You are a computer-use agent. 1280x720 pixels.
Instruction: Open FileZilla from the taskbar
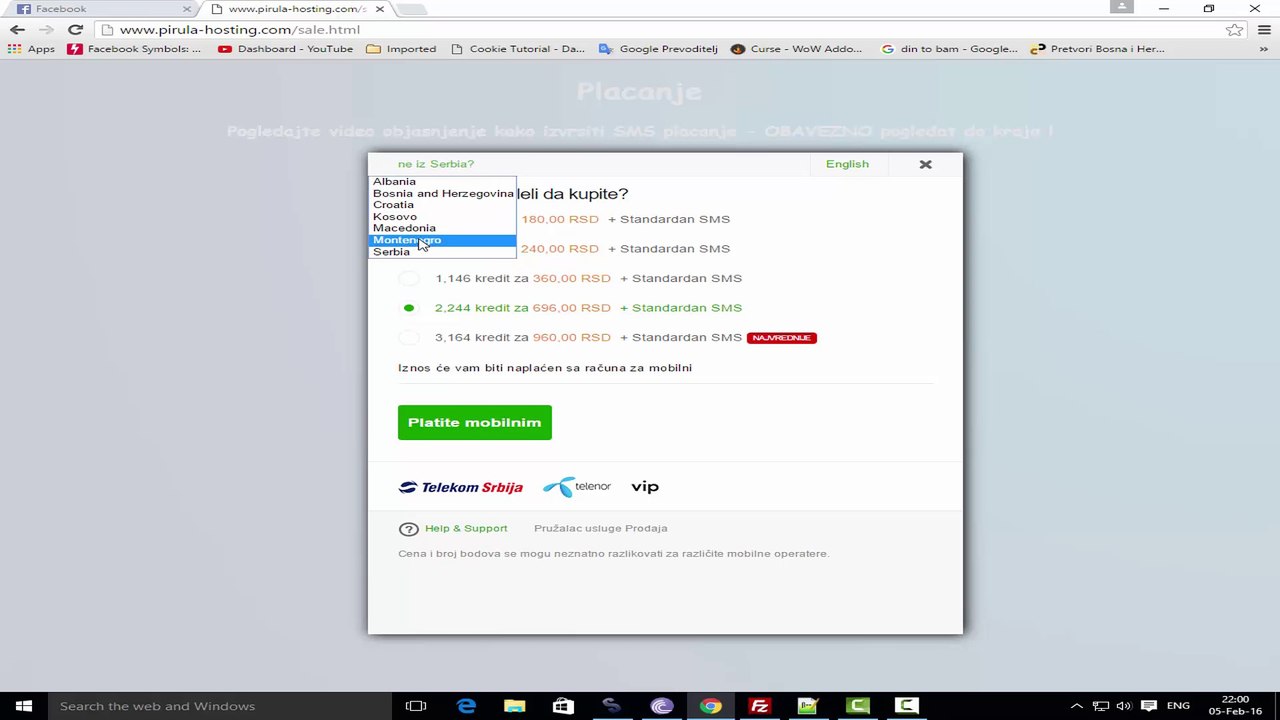click(x=759, y=706)
